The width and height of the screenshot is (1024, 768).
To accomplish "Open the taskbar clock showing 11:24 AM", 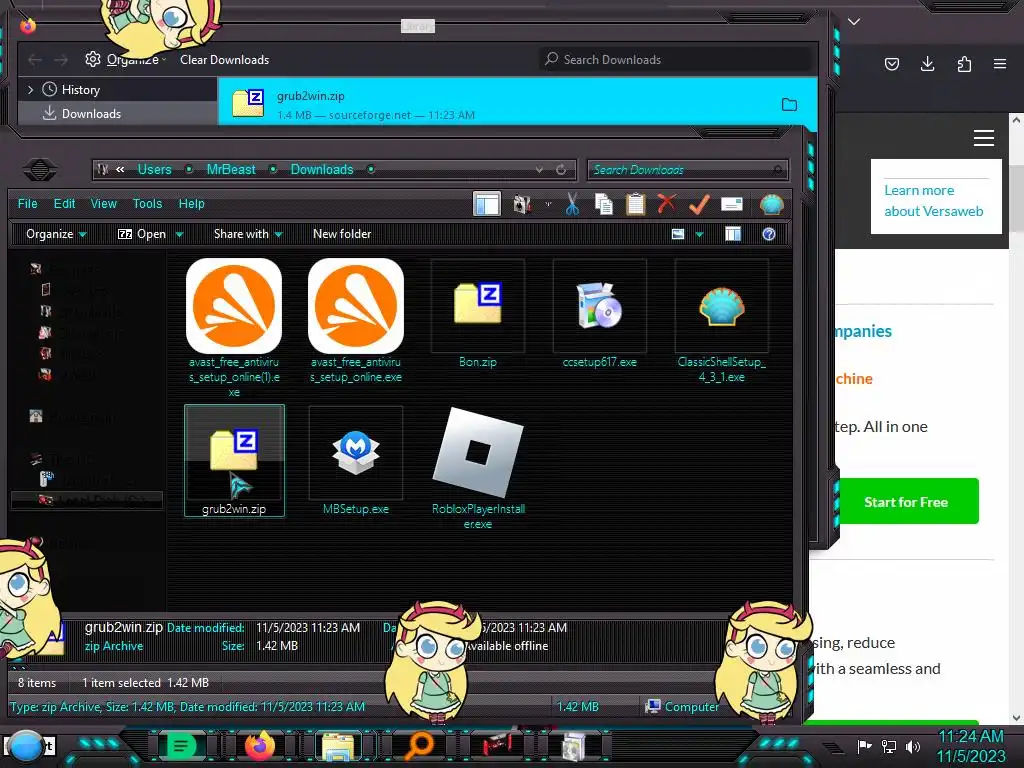I will tap(971, 746).
